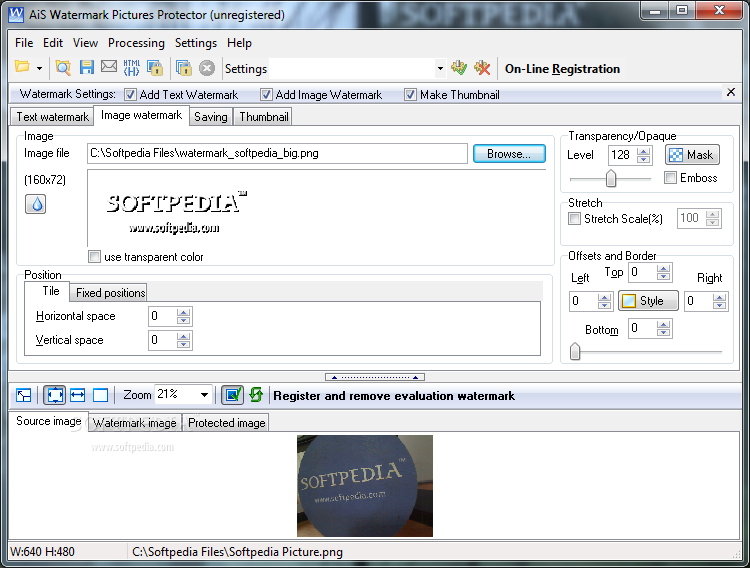Click the green refresh preview icon

tap(256, 395)
